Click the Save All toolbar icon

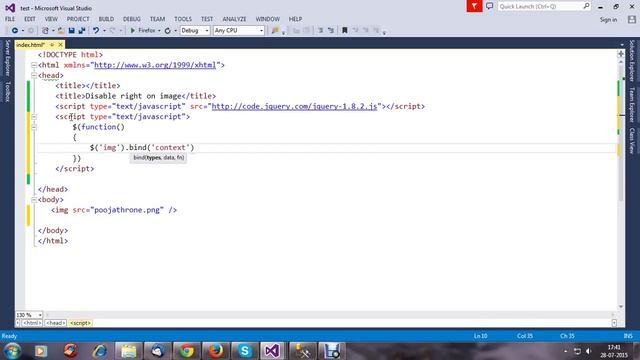[82, 31]
